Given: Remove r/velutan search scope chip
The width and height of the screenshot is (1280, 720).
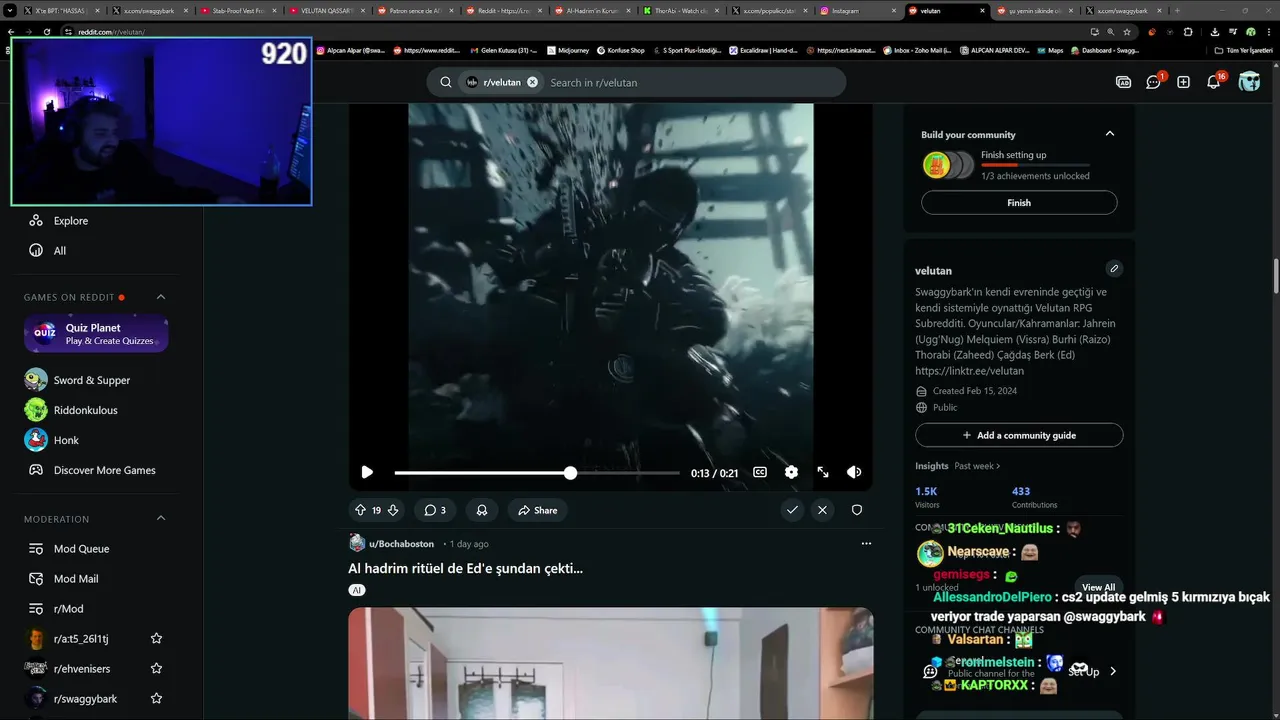Looking at the screenshot, I should 532,82.
